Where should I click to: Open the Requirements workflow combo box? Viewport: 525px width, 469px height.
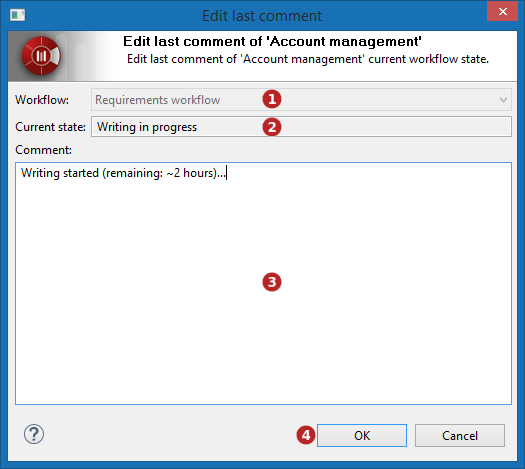click(301, 100)
